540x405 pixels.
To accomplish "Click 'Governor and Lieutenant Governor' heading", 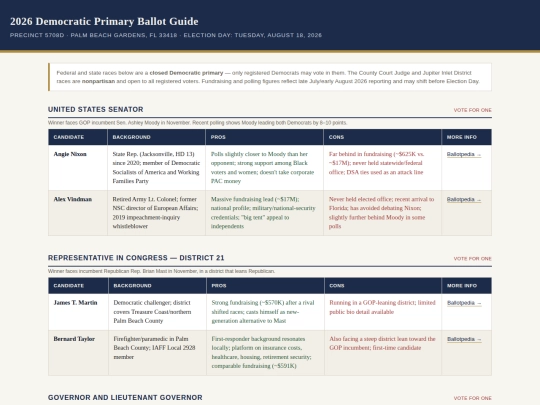I will pos(125,397).
